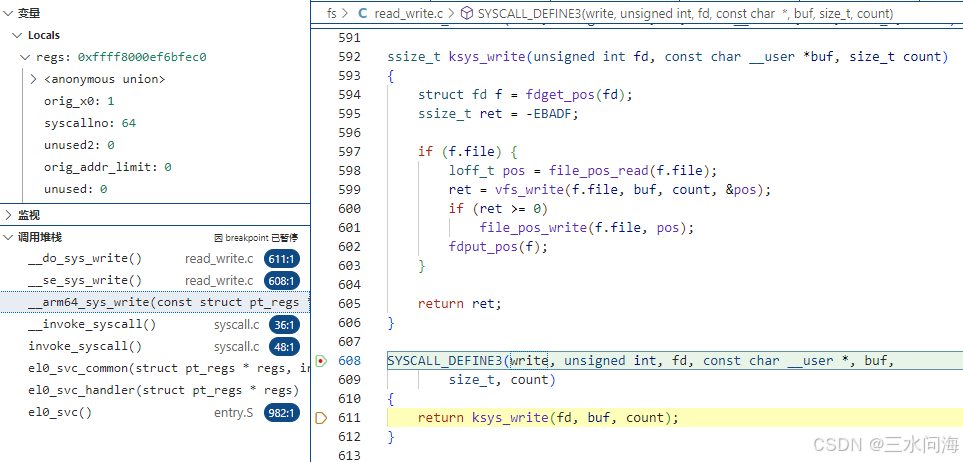
Task: Click vfs_write call on line 599
Action: click(529, 190)
